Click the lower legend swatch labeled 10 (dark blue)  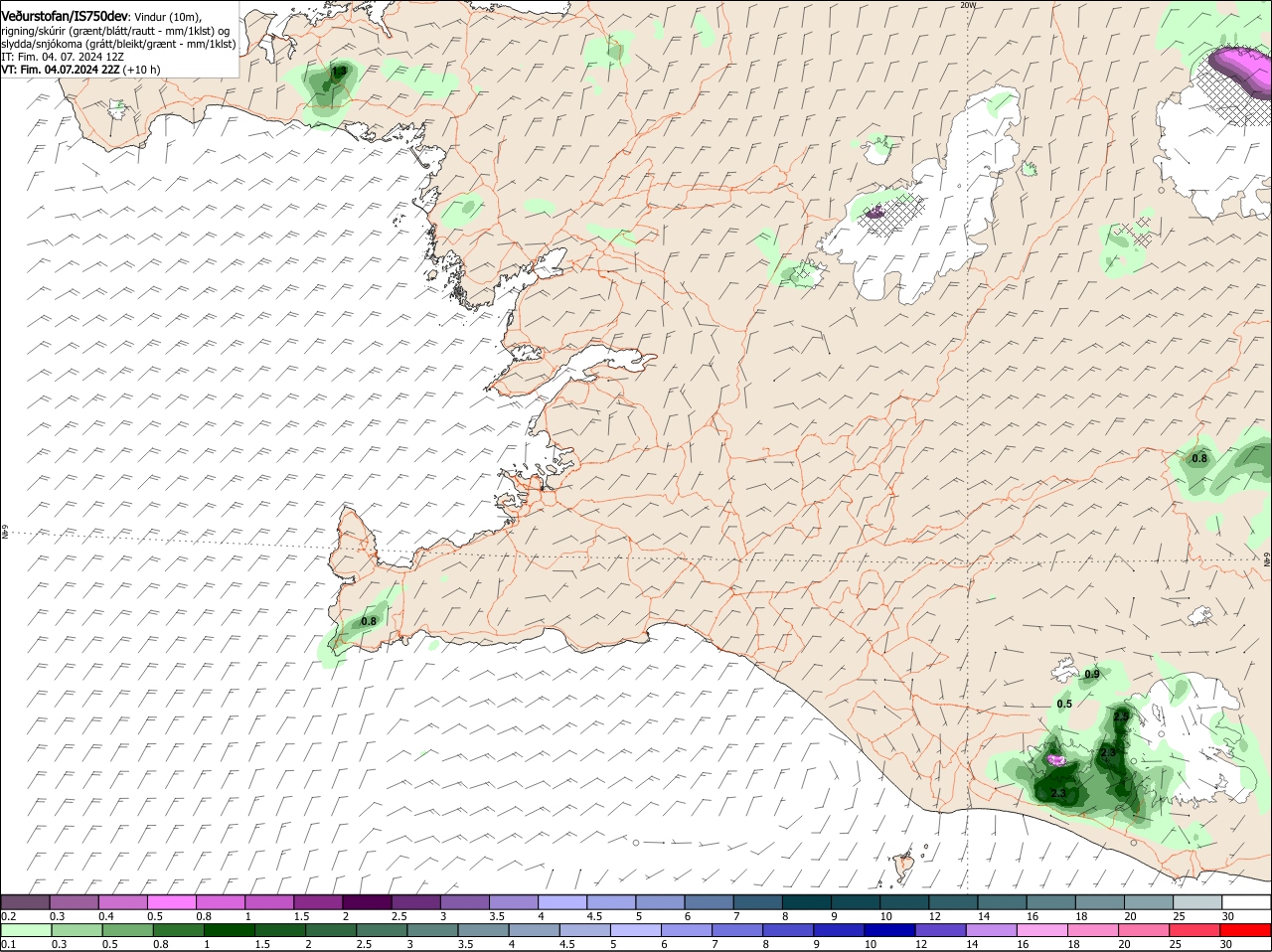(890, 930)
